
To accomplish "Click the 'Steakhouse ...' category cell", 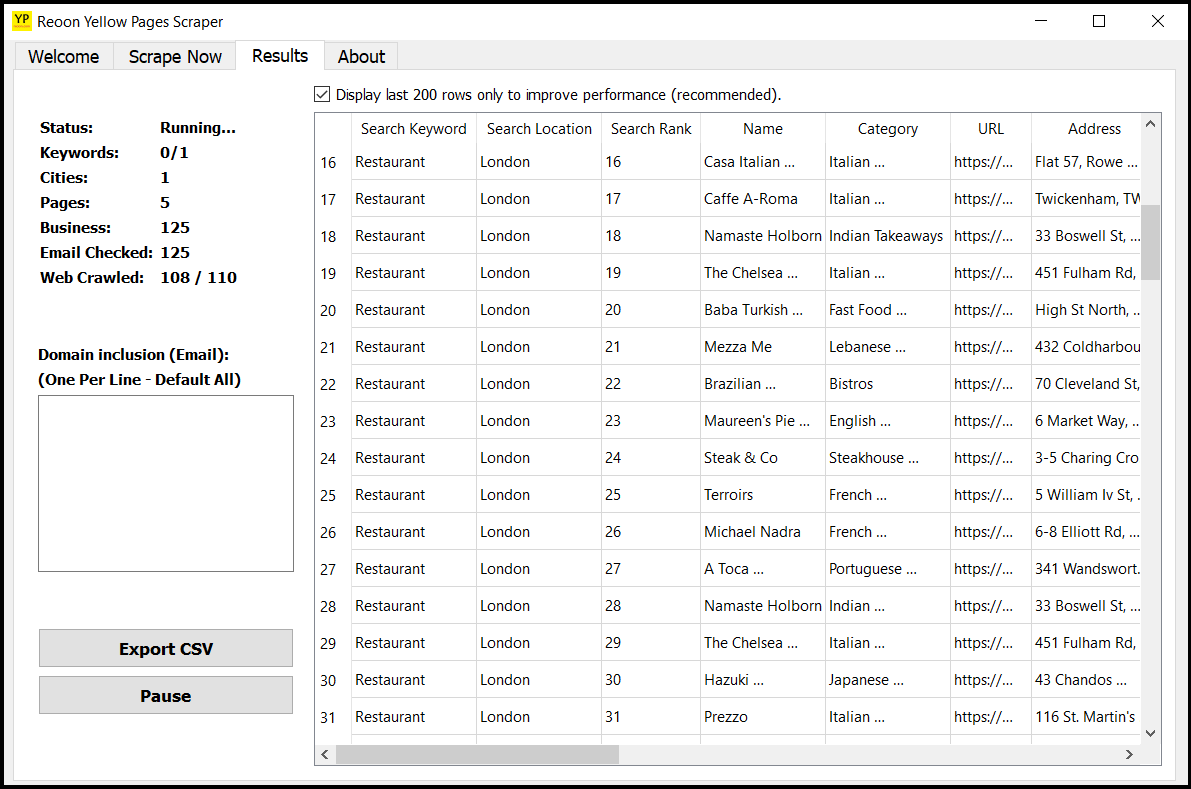I will click(888, 458).
